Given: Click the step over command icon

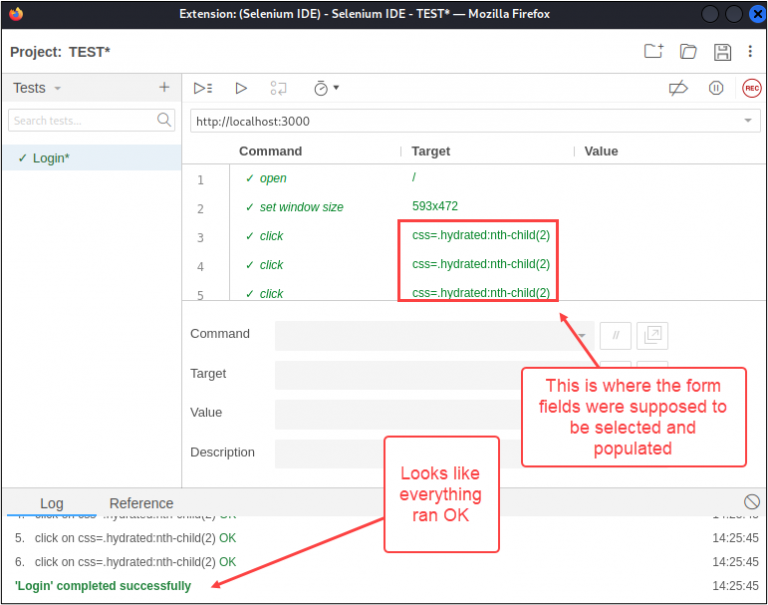Looking at the screenshot, I should 279,88.
